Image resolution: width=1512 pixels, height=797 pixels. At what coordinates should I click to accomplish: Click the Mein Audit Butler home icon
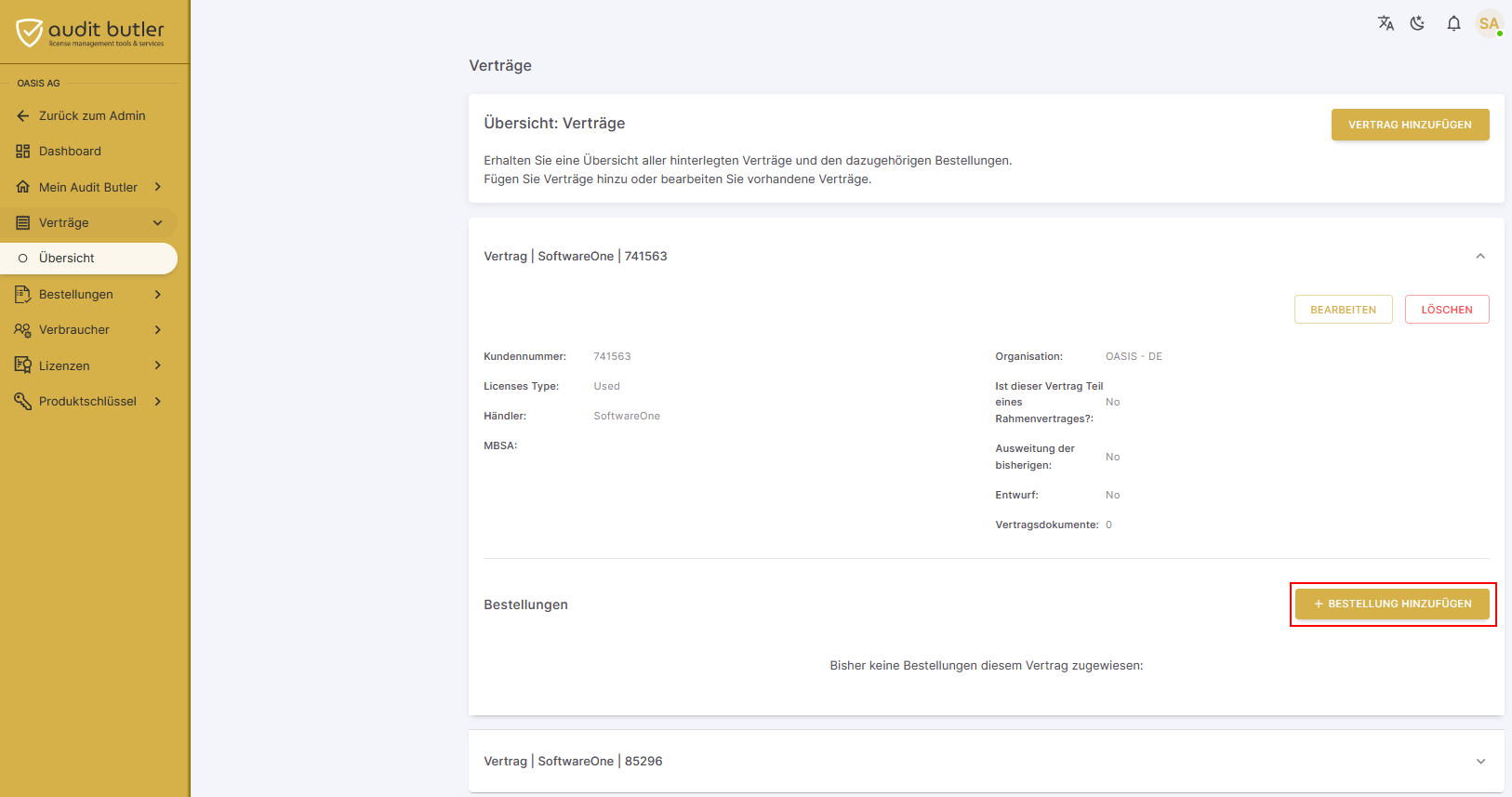[23, 187]
